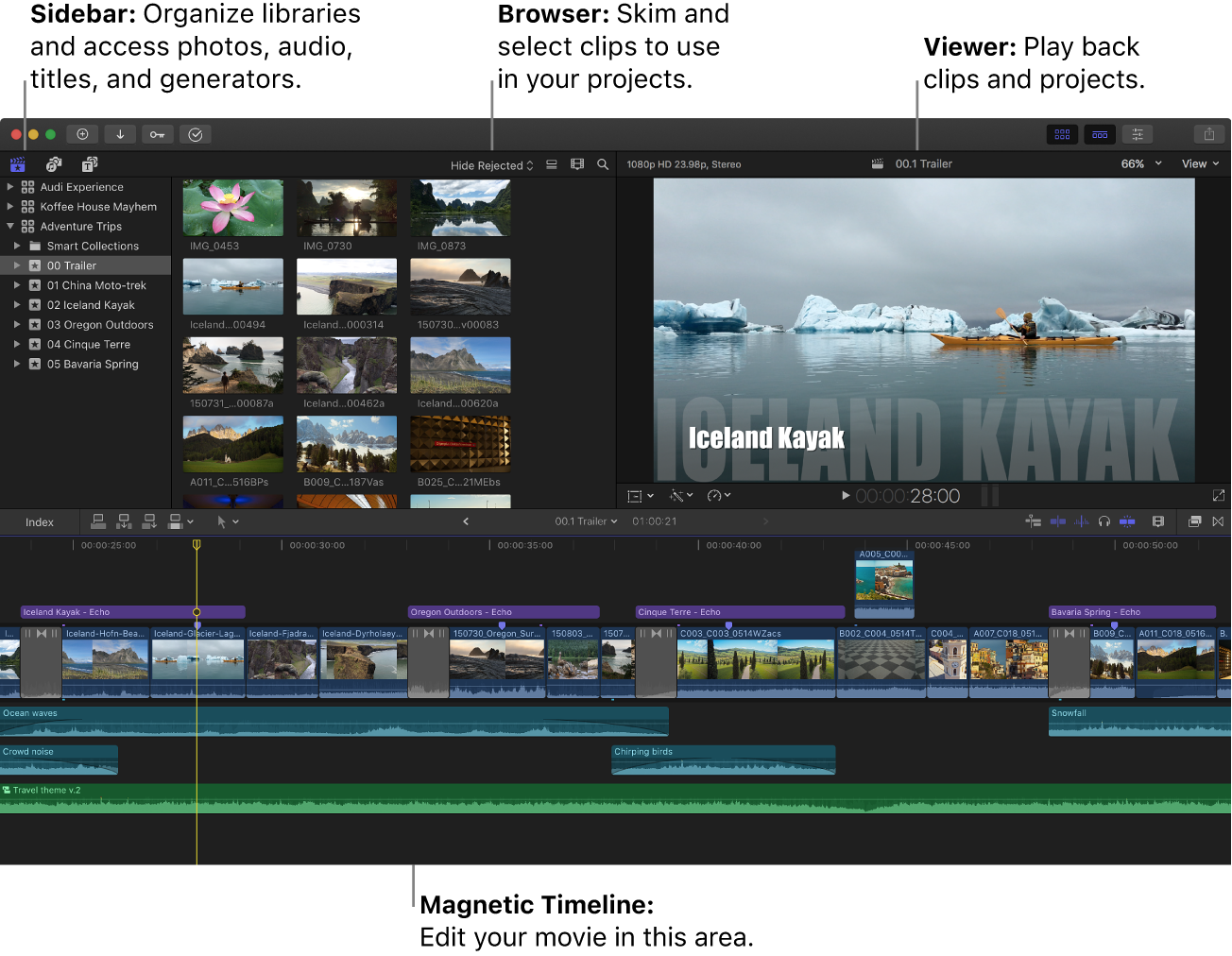Enable Solo with the headphones icon
Image resolution: width=1232 pixels, height=956 pixels.
[x=1104, y=521]
